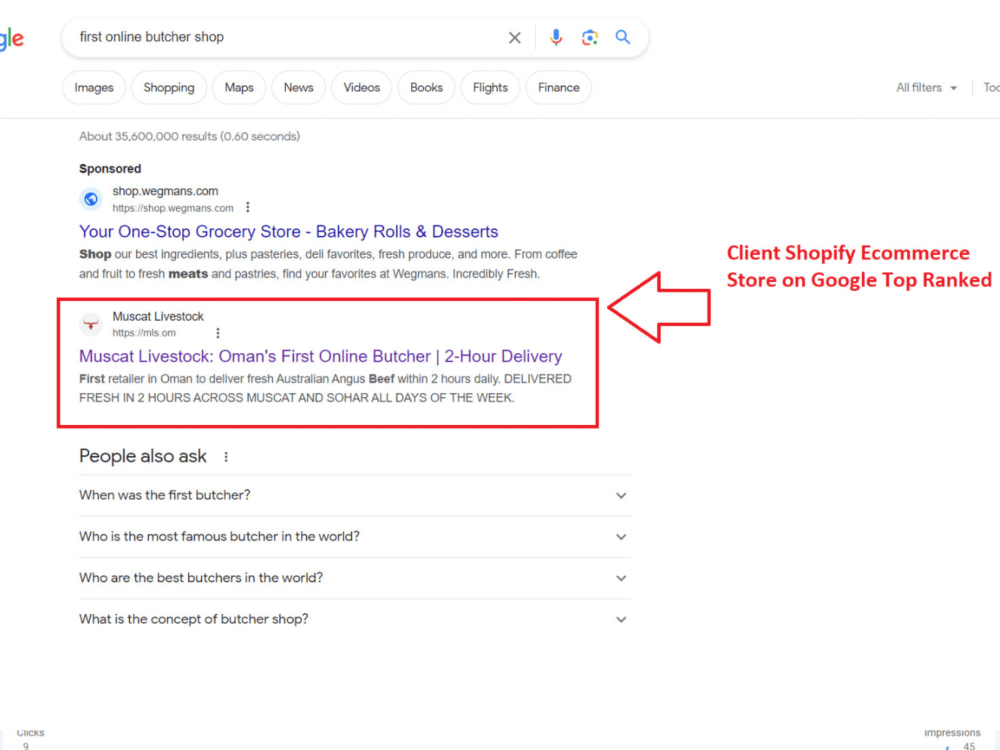Click the Muscat Livestock site name
This screenshot has height=750, width=1000.
(x=158, y=316)
